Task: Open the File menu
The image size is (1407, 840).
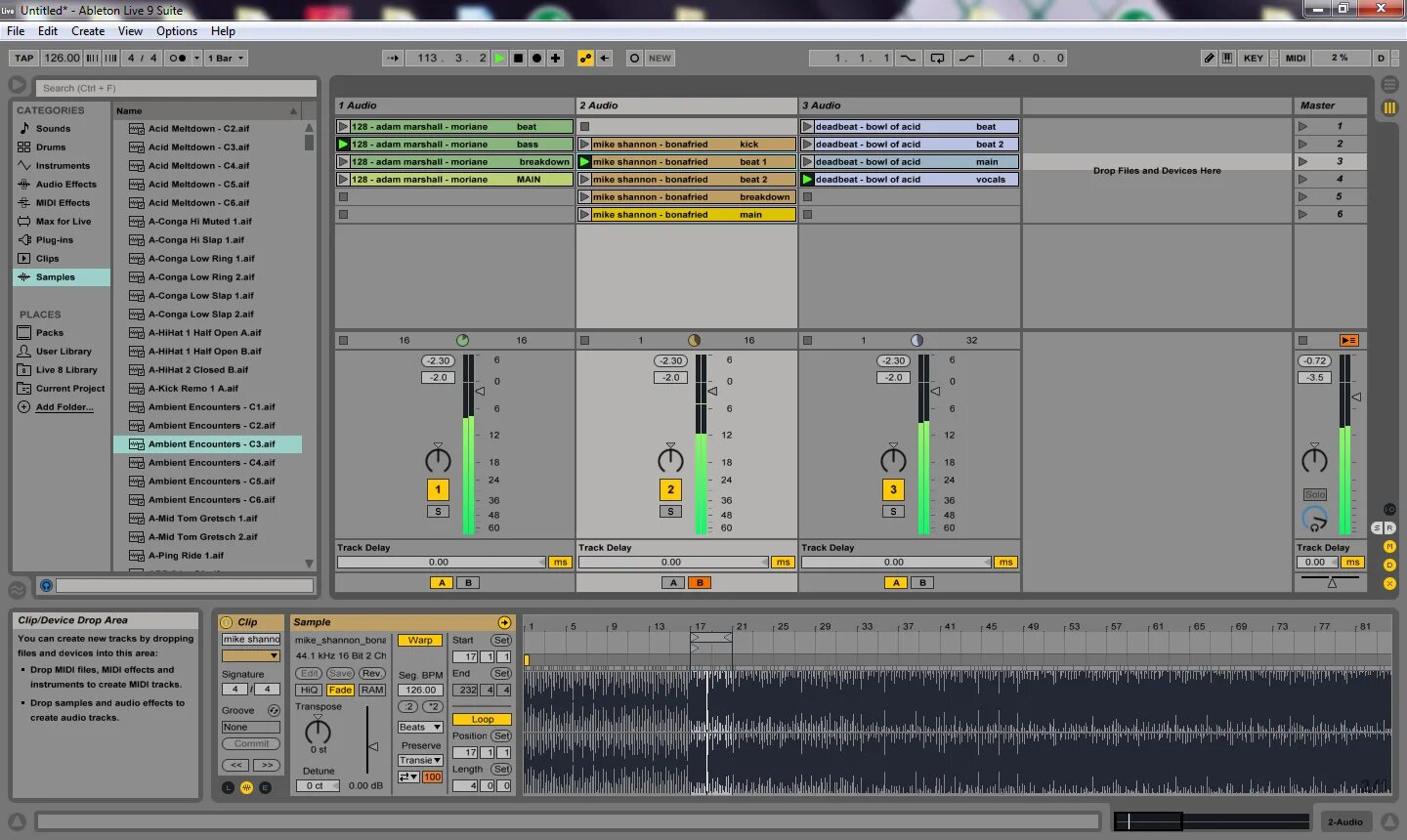Action: click(x=16, y=31)
